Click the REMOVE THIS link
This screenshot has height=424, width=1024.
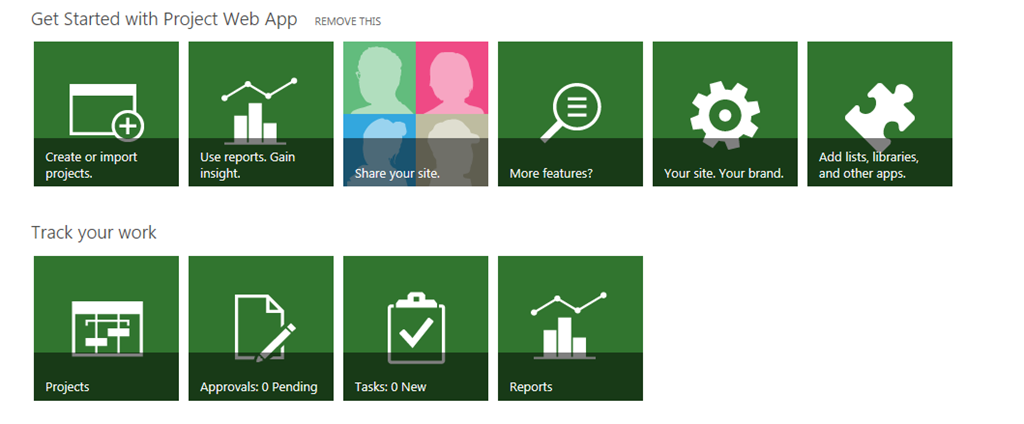(347, 22)
